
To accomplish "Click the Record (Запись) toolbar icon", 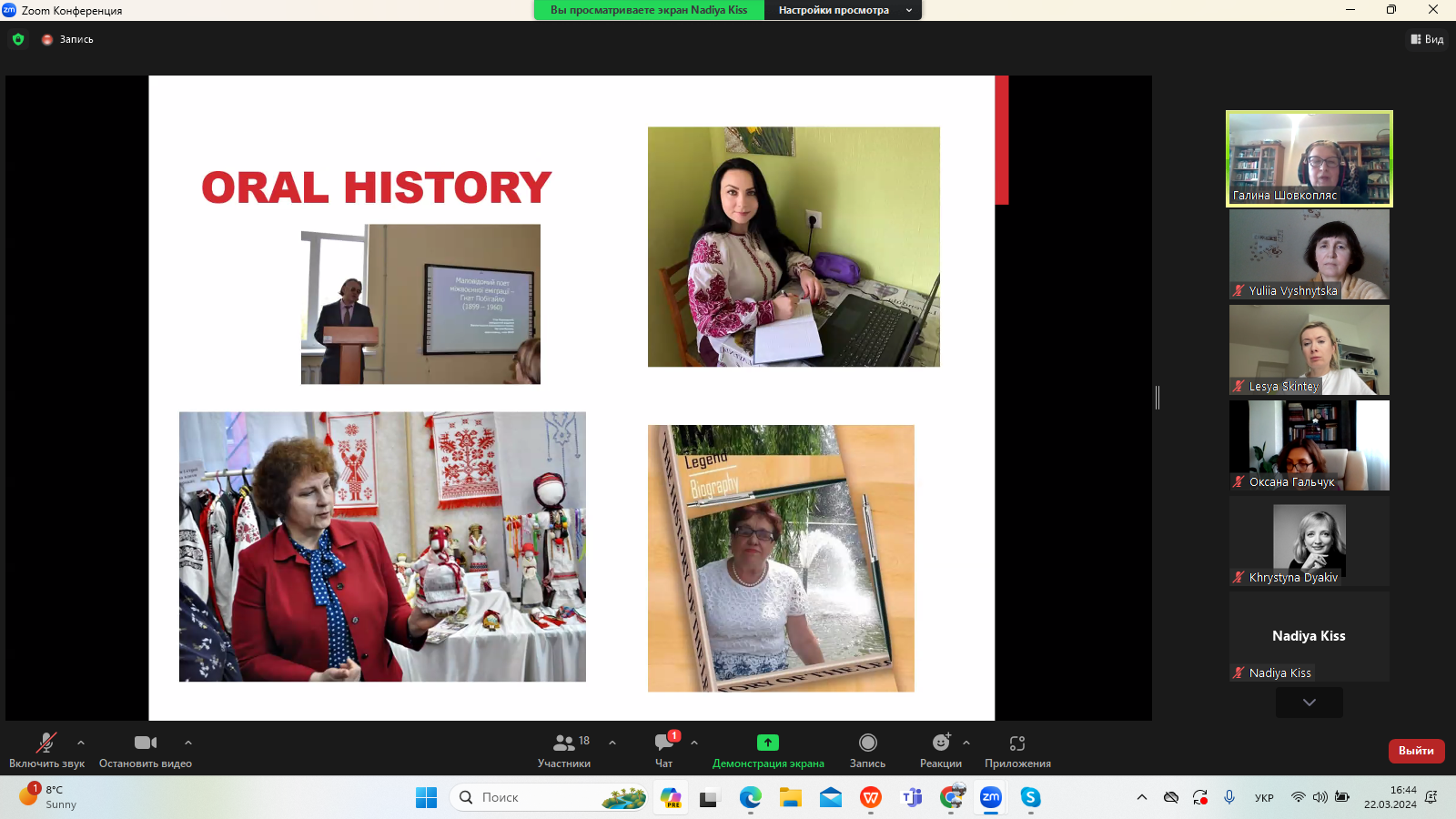I will (x=867, y=743).
